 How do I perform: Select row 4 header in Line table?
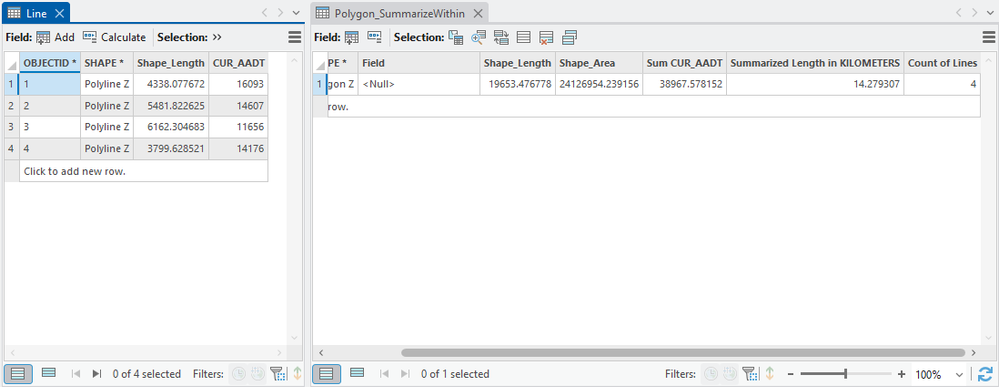(x=11, y=149)
